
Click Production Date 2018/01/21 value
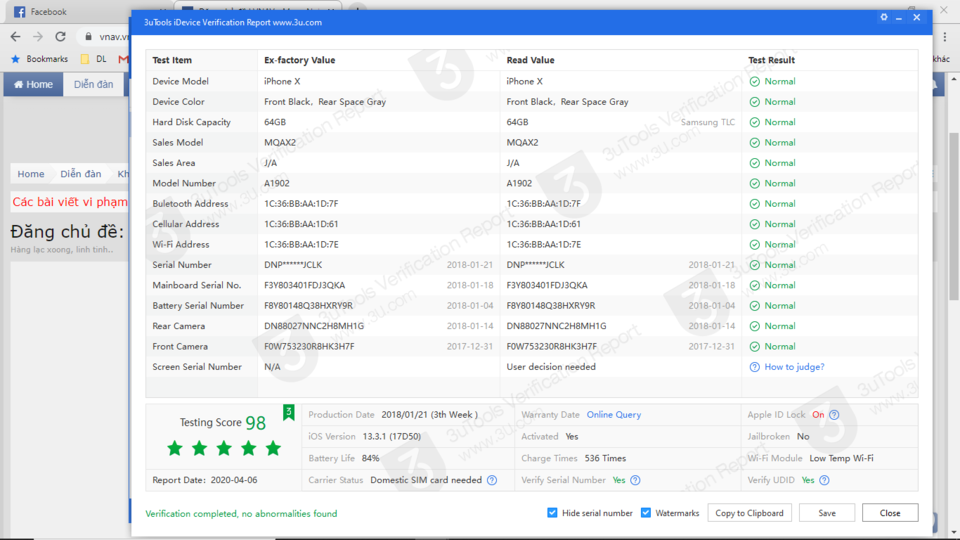point(429,414)
